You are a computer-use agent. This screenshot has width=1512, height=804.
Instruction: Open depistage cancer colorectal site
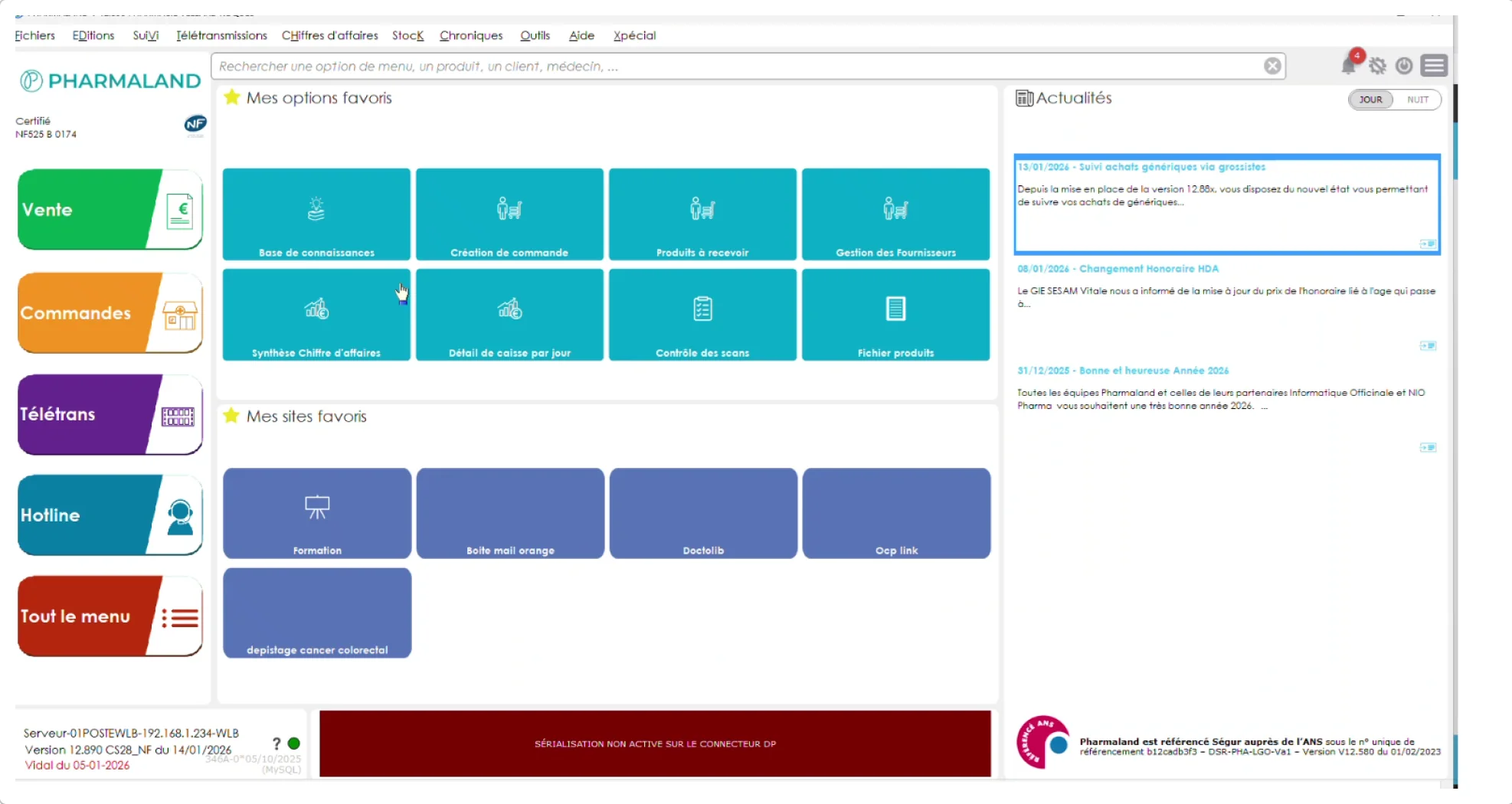(317, 613)
